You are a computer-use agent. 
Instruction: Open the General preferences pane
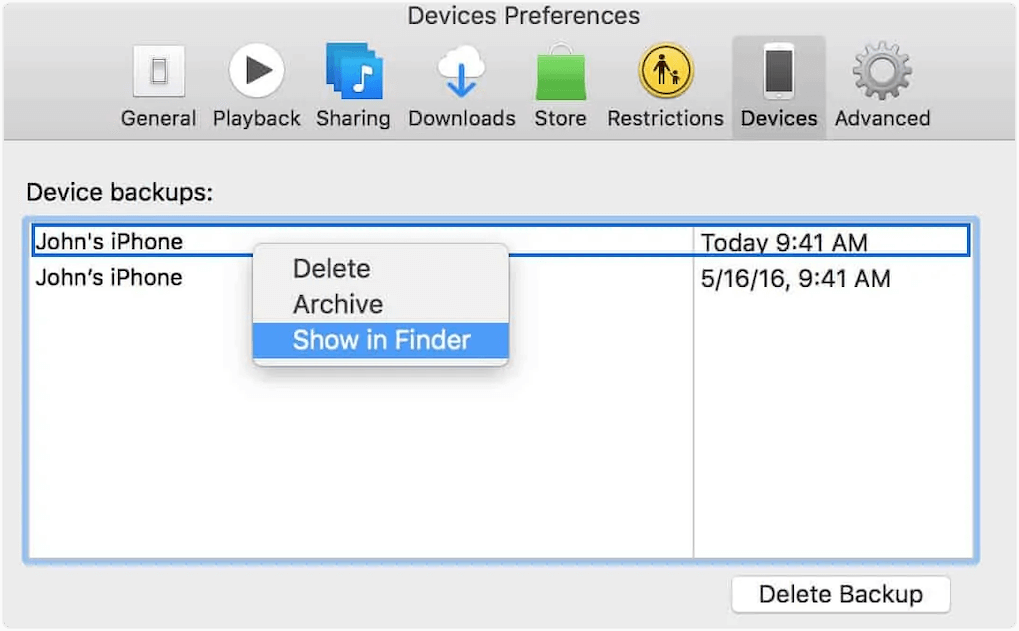[x=159, y=86]
